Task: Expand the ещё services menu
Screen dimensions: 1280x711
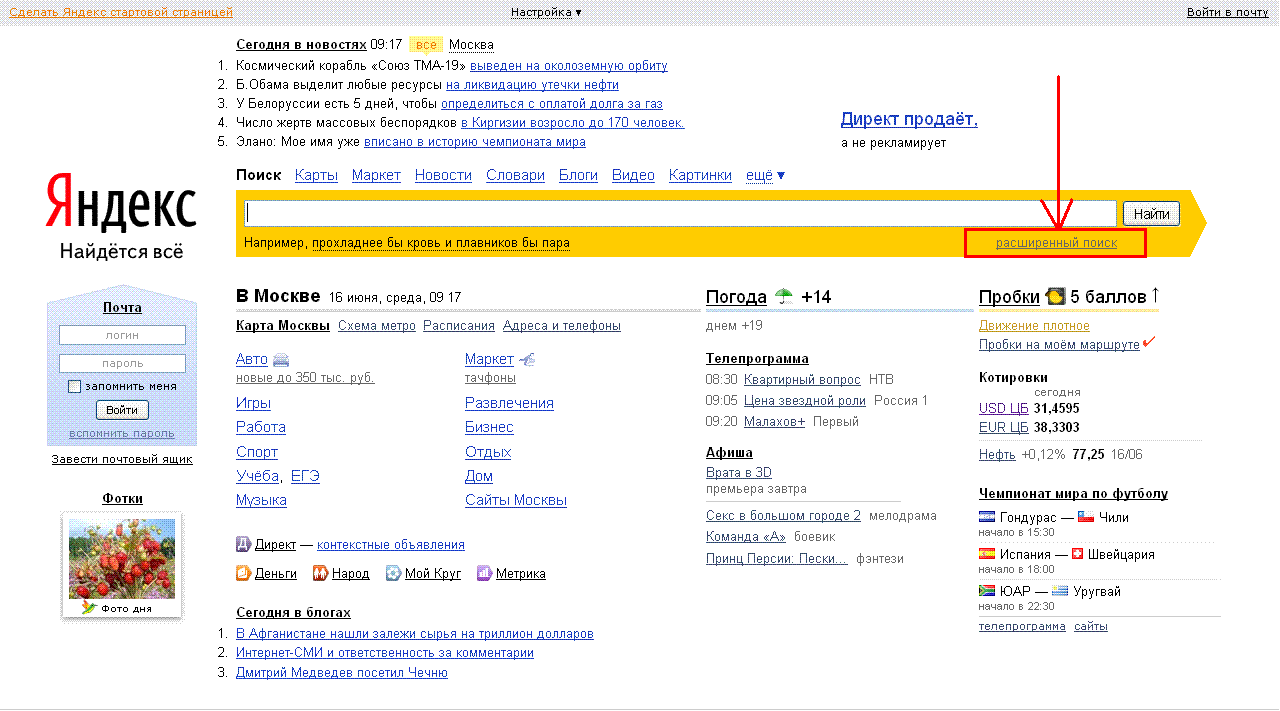Action: click(x=765, y=175)
